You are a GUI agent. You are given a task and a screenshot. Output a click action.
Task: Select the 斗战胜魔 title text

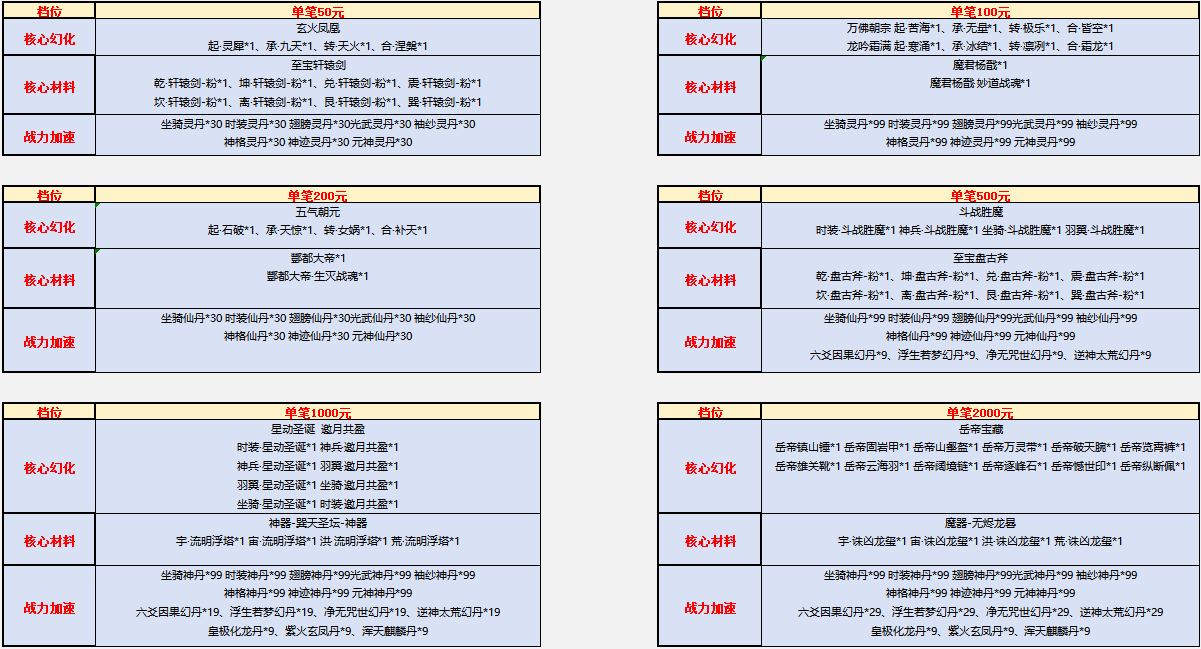click(x=980, y=212)
